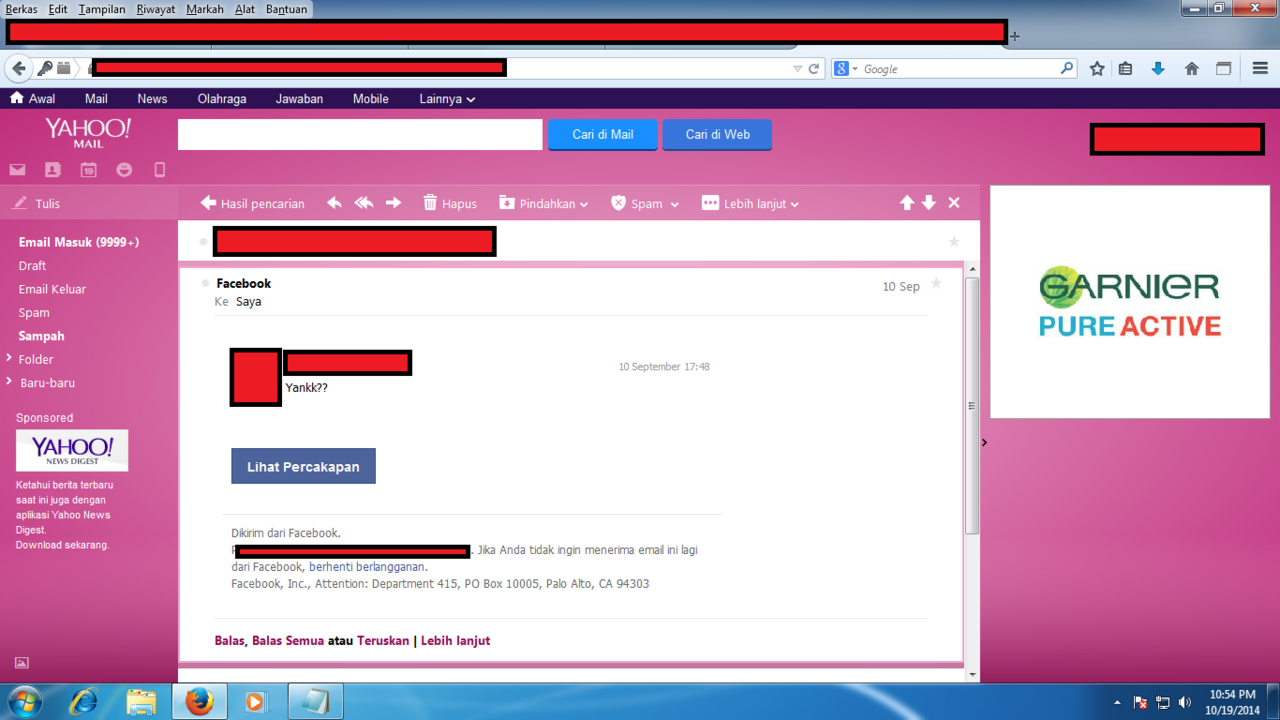Open Email Masuk folder

[x=78, y=242]
